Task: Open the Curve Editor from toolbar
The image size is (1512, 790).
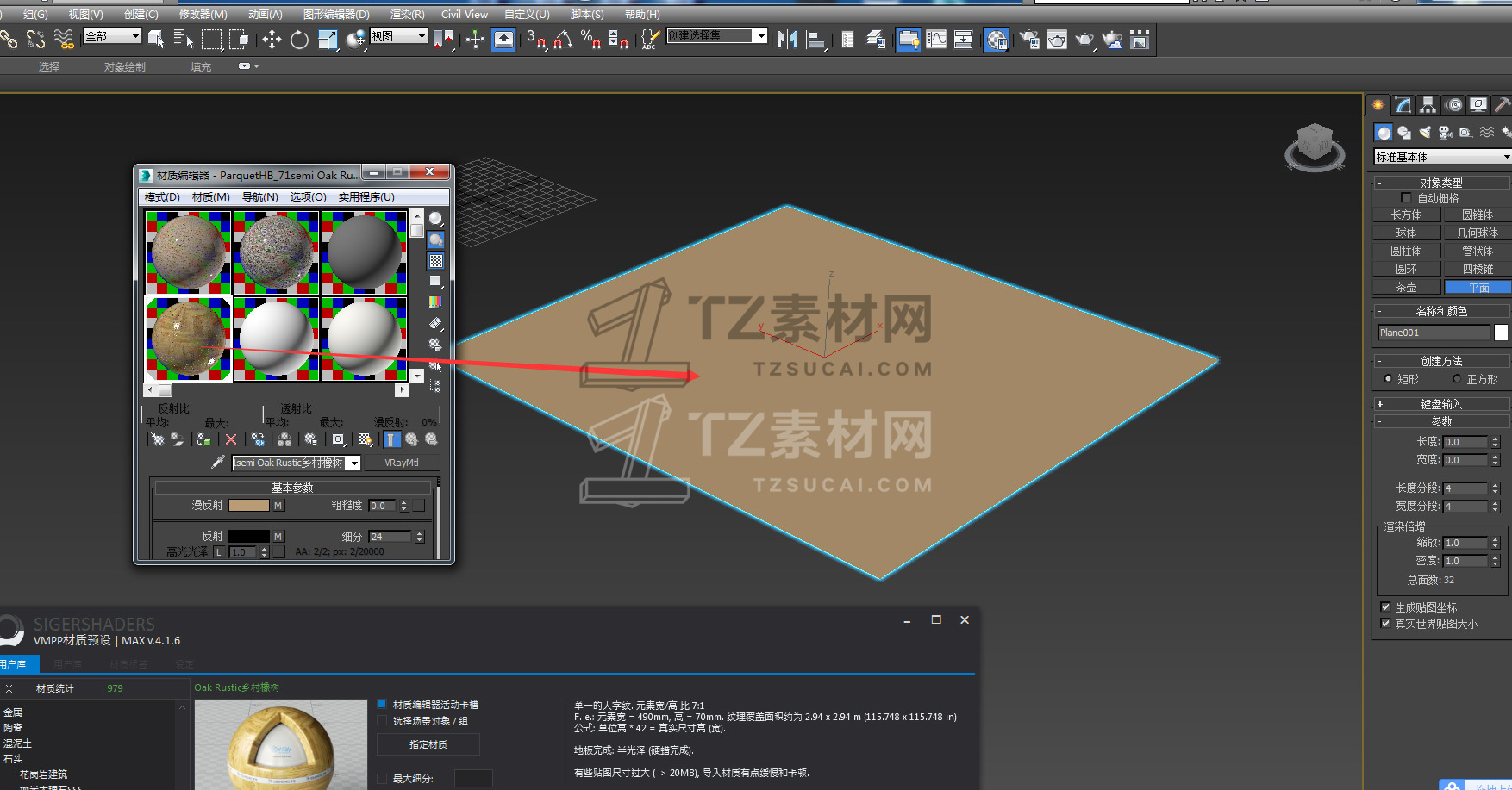Action: (936, 40)
